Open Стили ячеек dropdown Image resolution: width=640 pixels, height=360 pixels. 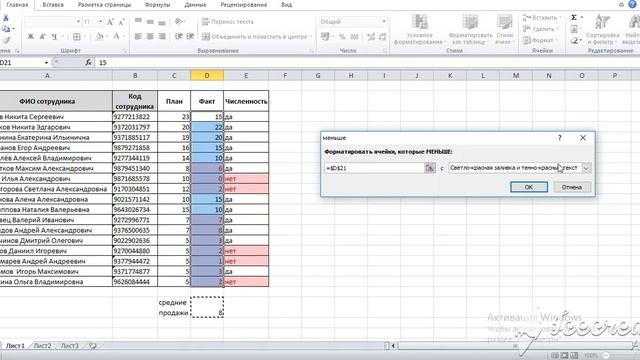[505, 29]
